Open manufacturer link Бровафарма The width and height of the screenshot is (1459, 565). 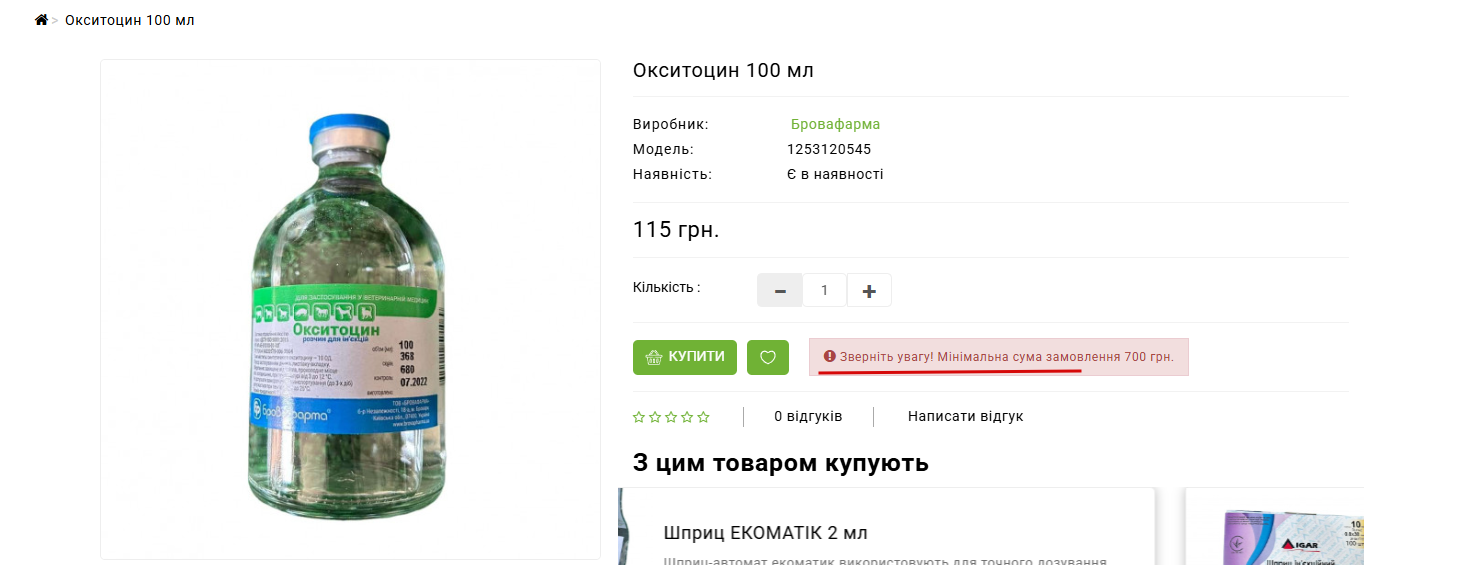click(x=835, y=125)
